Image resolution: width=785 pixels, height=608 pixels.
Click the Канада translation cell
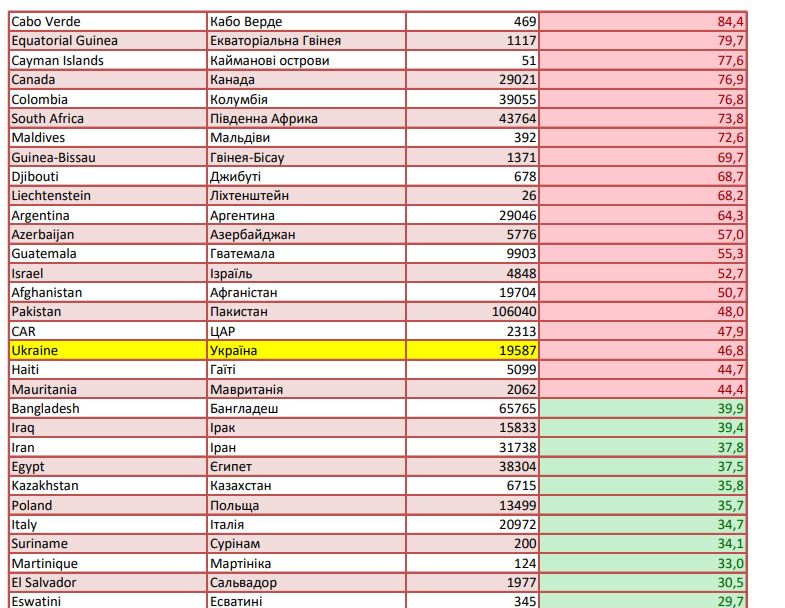[x=306, y=79]
